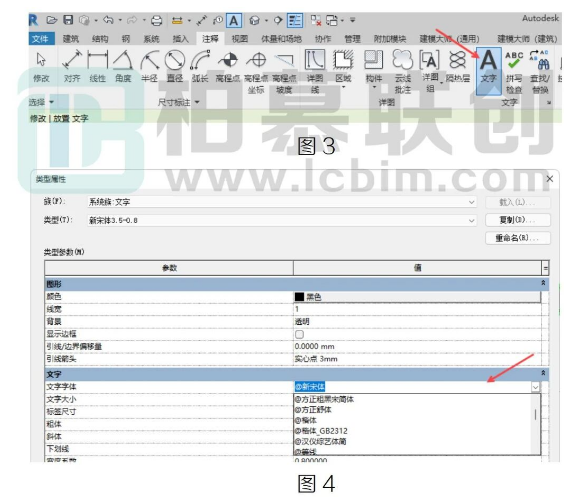Screen dimensions: 564x497
Task: Open the default 3D view icon
Action: point(254,20)
